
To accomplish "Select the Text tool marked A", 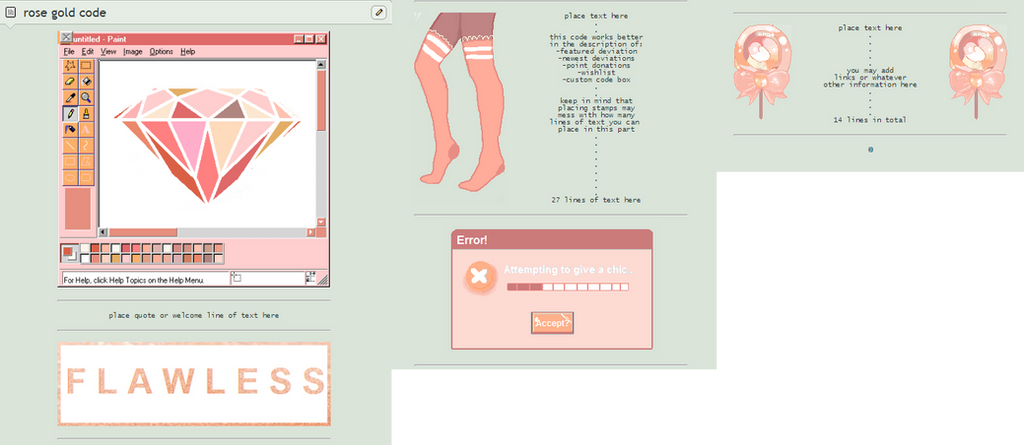I will [x=86, y=129].
